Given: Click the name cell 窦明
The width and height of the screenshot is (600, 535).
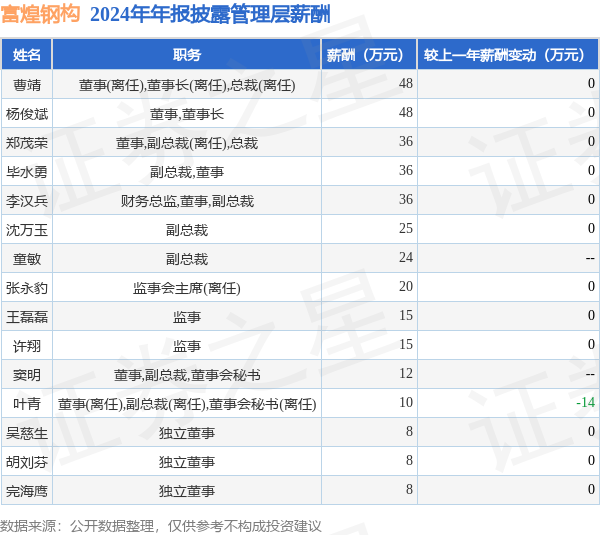Looking at the screenshot, I should (27, 375).
